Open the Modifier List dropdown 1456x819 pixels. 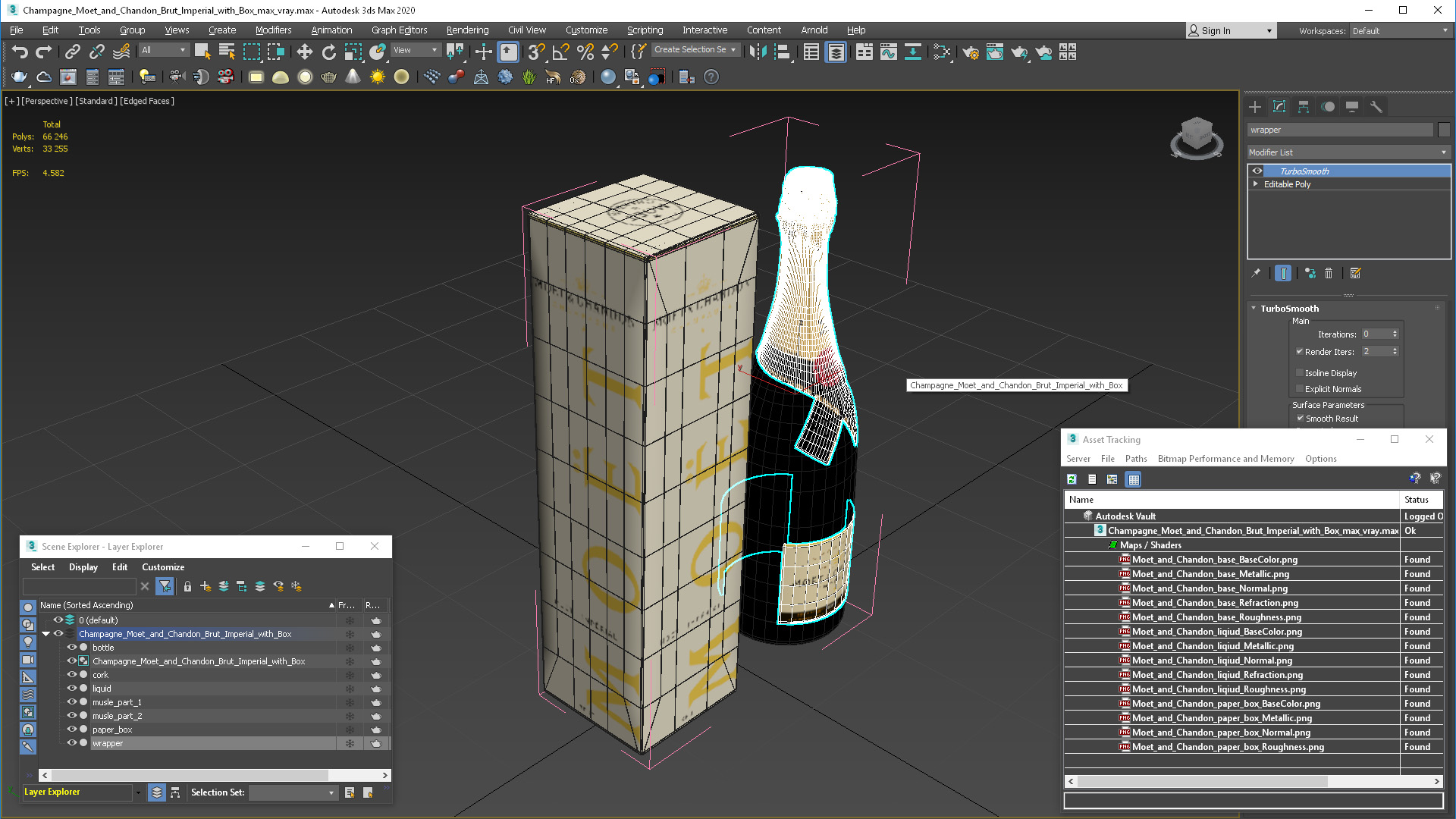click(x=1348, y=152)
